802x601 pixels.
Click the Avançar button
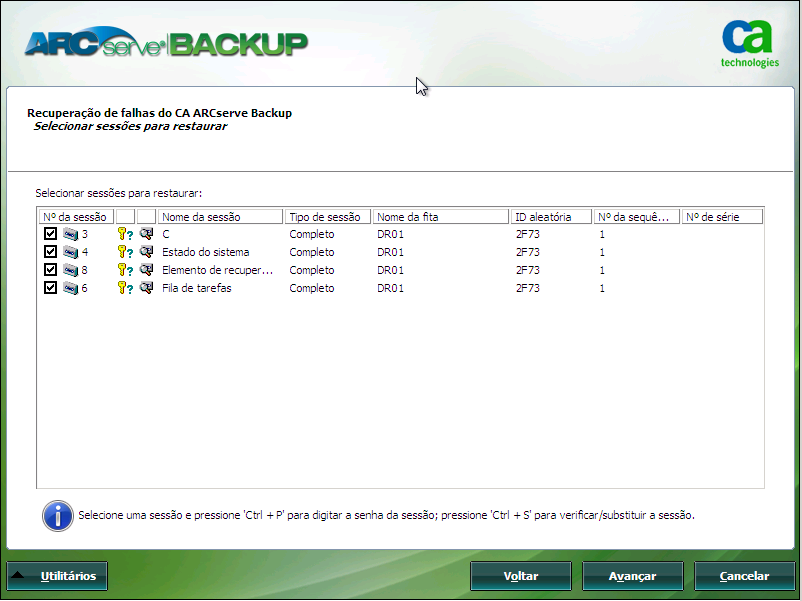click(x=633, y=576)
